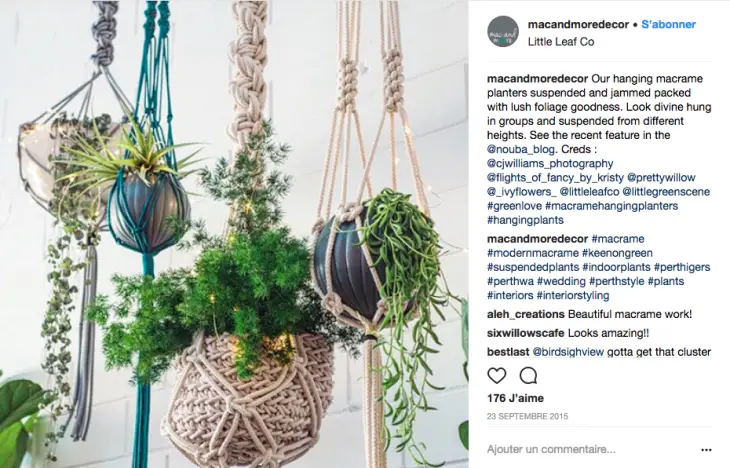Open @flights_of_fancy_by_kristy mention
Image resolution: width=730 pixels, height=468 pixels.
point(555,178)
